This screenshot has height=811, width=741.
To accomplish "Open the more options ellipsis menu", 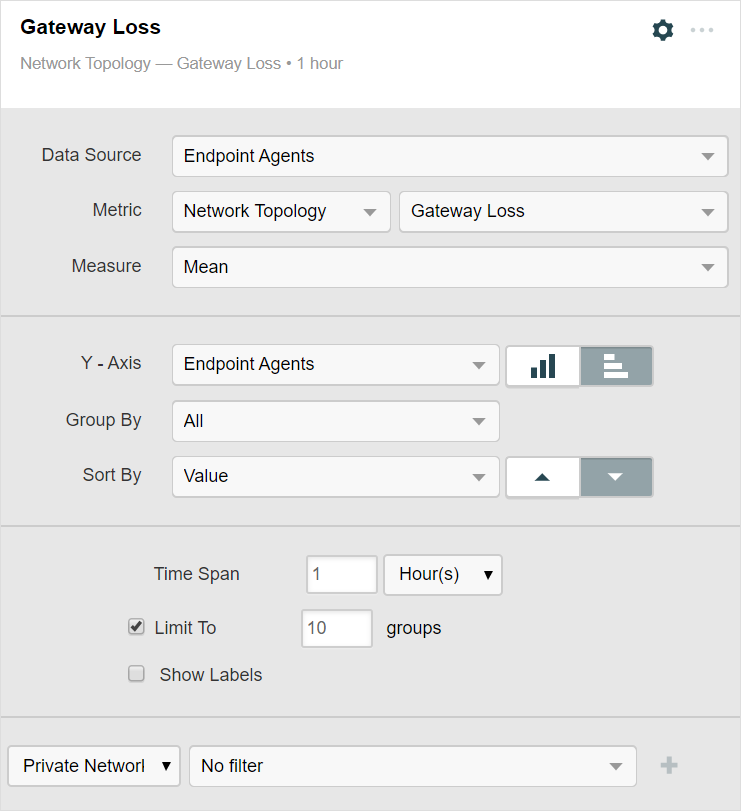I will [702, 30].
